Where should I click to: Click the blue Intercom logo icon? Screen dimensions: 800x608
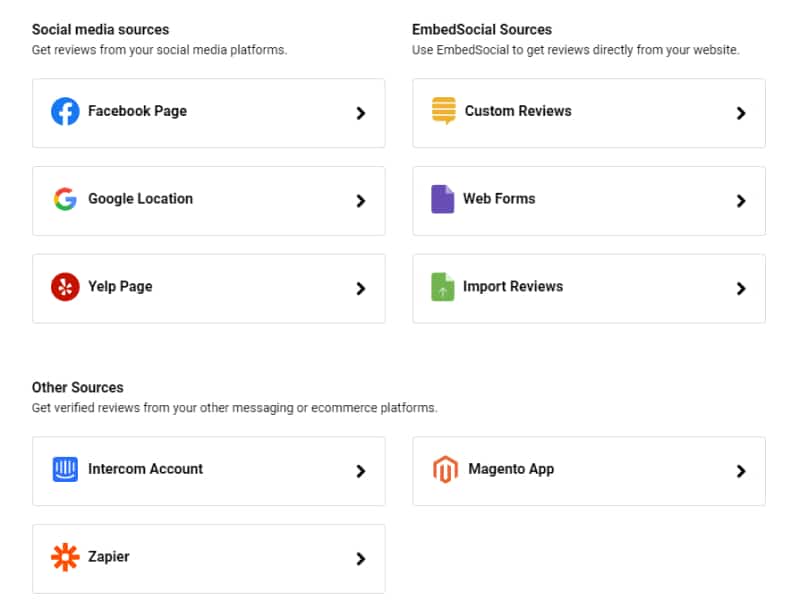point(65,469)
